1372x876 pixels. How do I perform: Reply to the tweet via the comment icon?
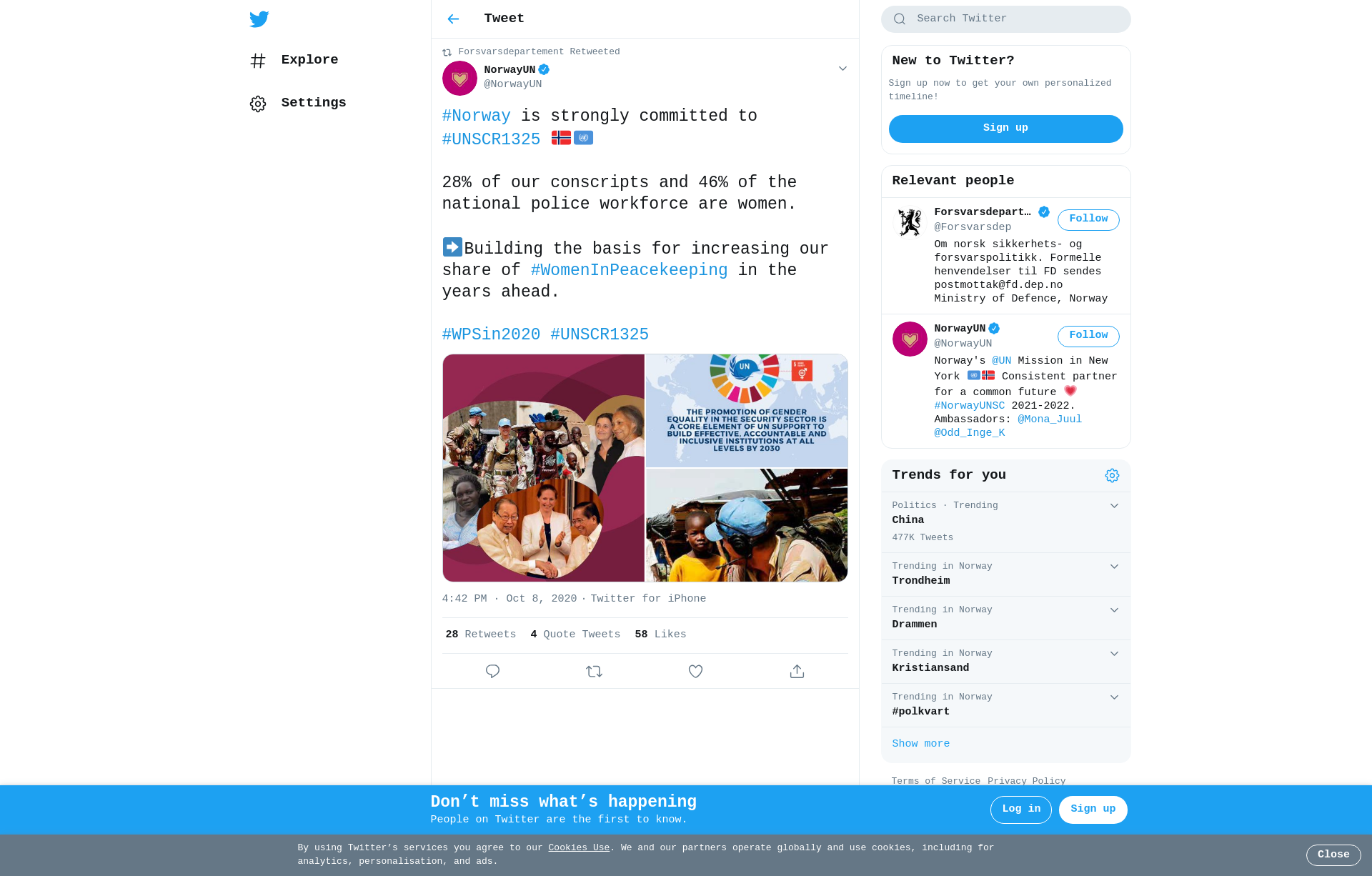point(492,671)
